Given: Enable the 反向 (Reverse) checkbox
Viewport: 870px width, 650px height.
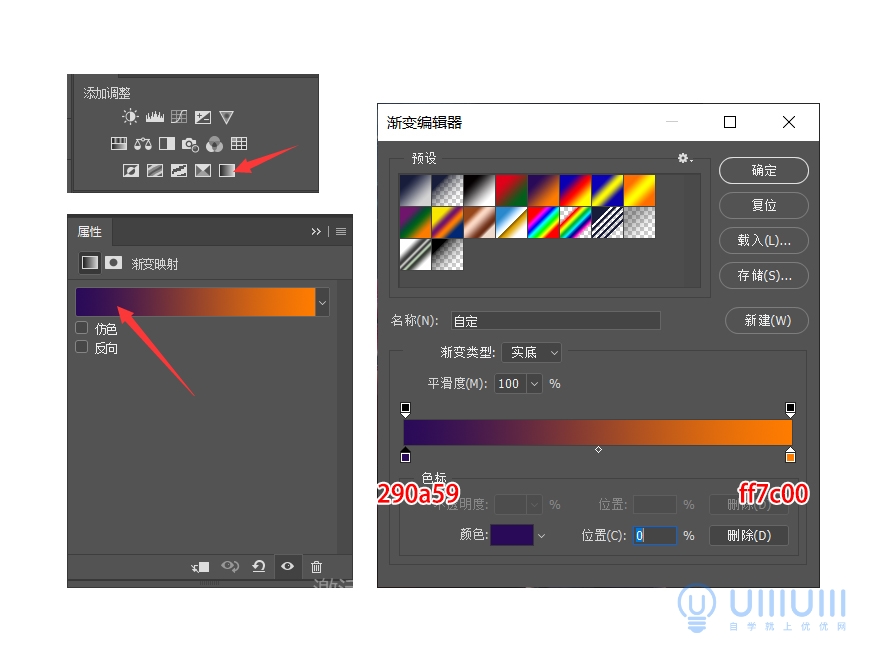Looking at the screenshot, I should click(82, 348).
